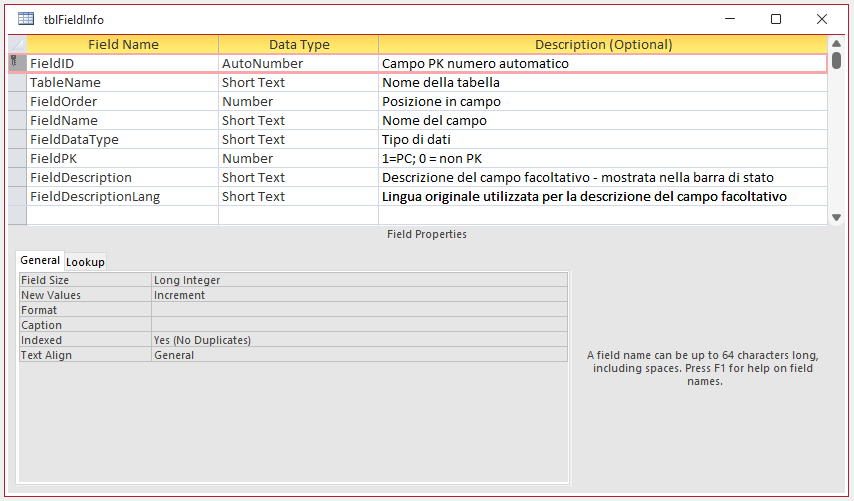Click the Field Name column header
The width and height of the screenshot is (854, 501).
point(123,44)
